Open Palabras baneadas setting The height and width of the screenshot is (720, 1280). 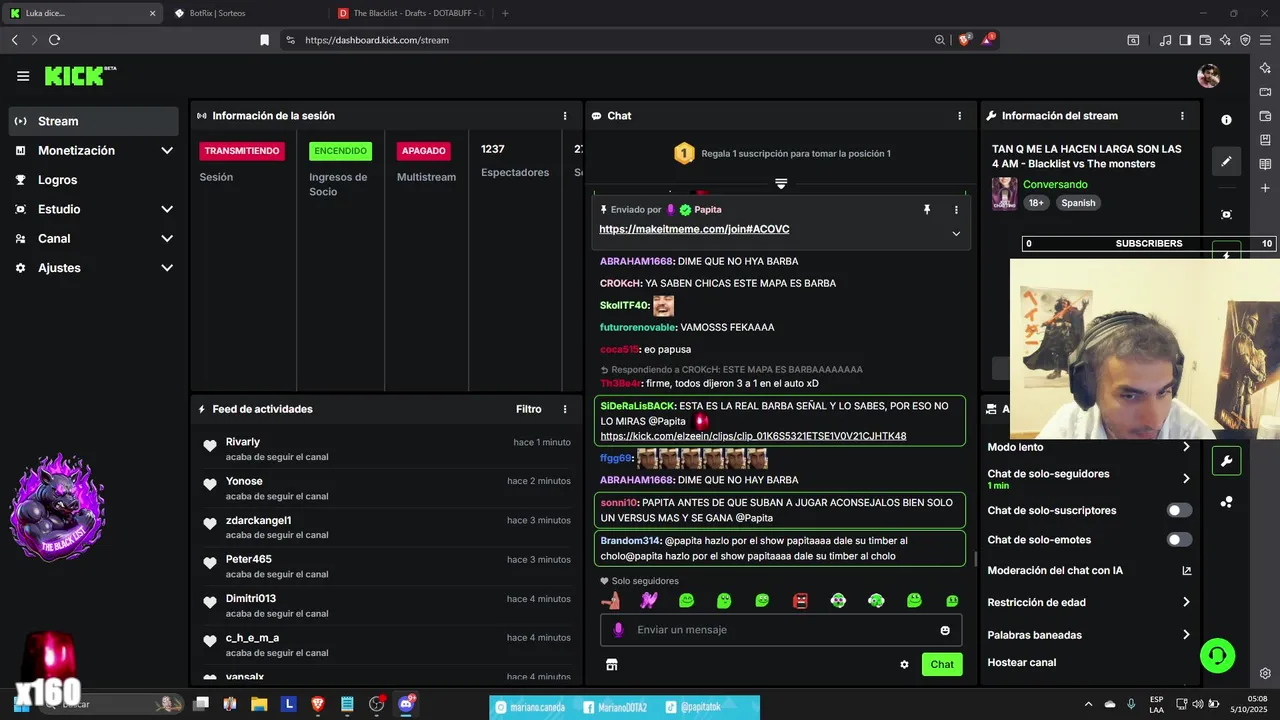[1089, 635]
